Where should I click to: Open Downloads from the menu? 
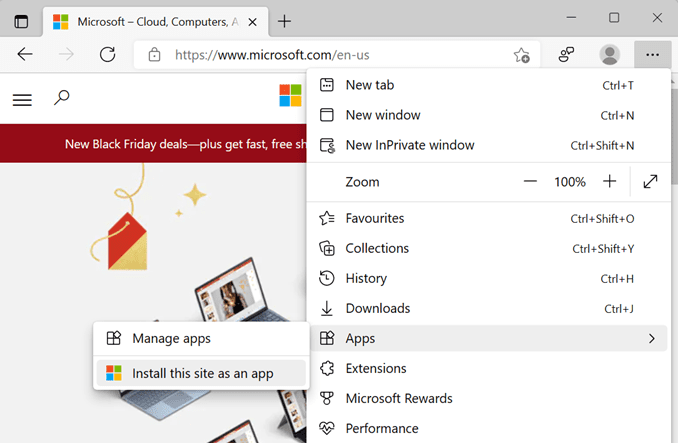489,309
